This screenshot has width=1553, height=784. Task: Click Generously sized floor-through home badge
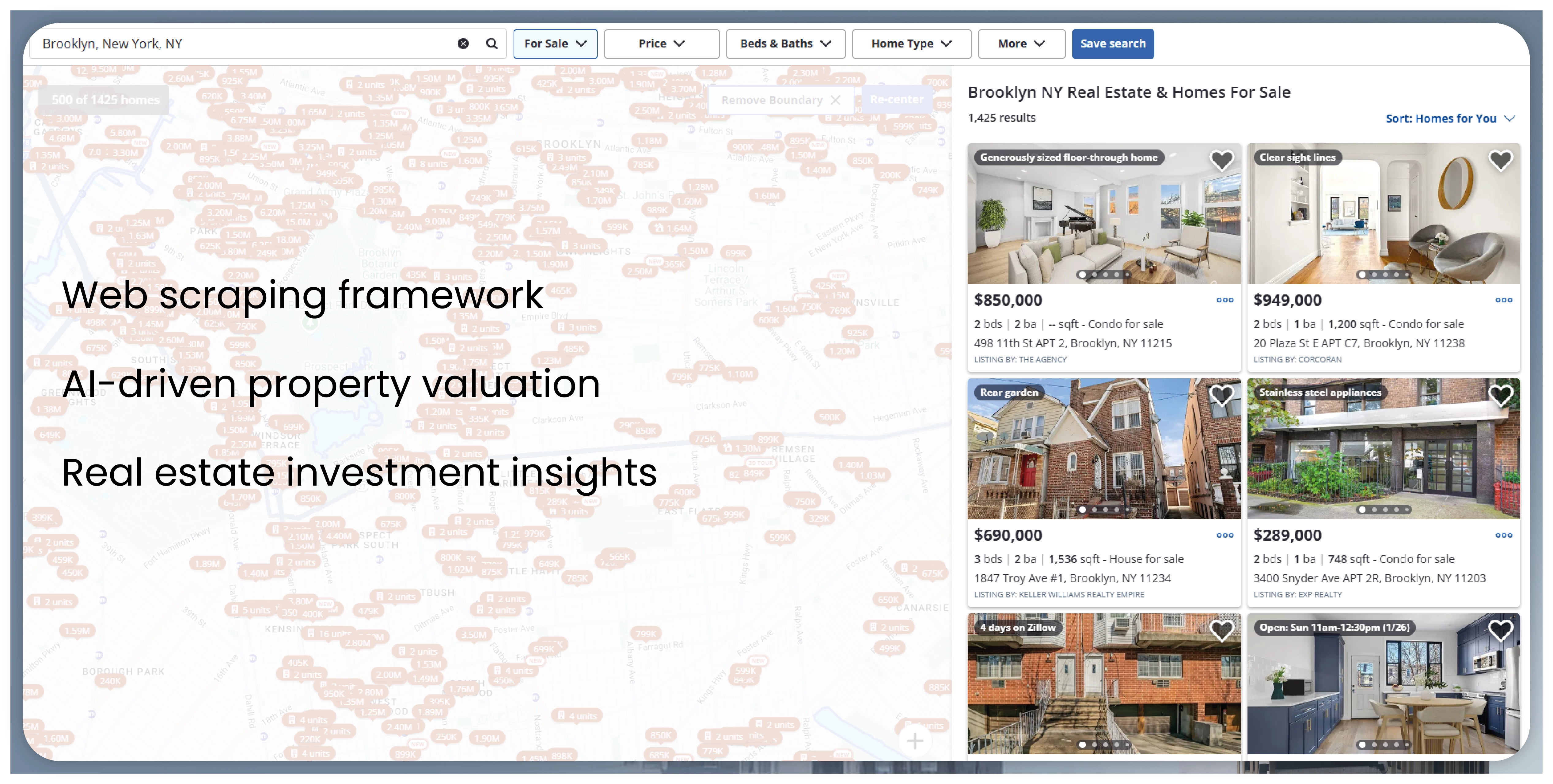click(1068, 157)
